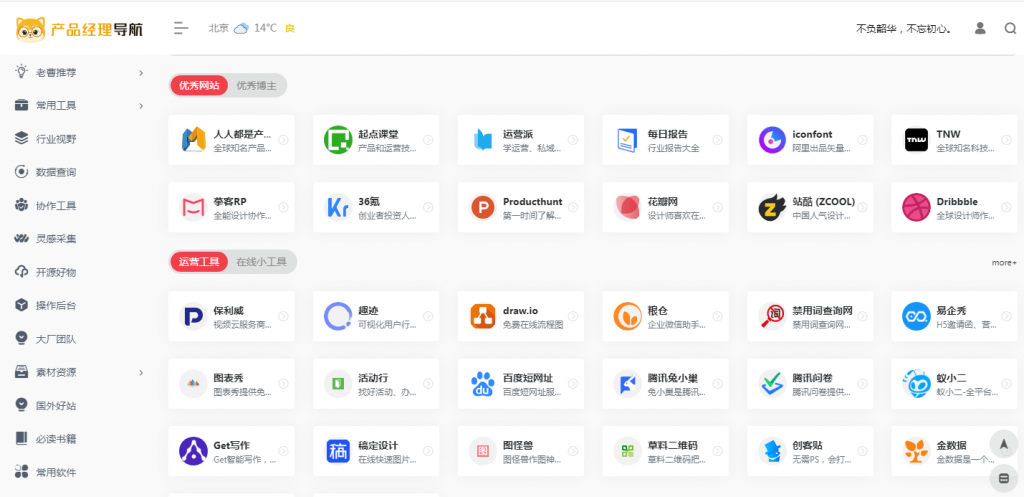
Task: Open the user account icon
Action: pyautogui.click(x=980, y=28)
